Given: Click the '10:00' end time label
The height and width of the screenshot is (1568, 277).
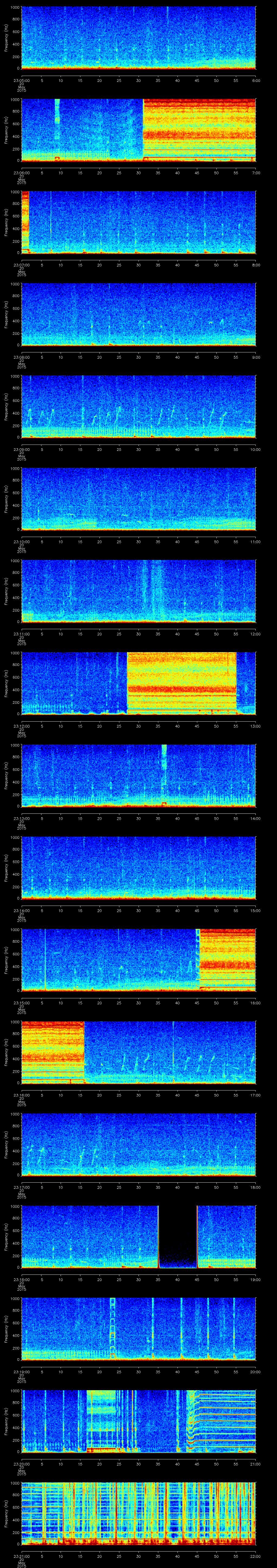Looking at the screenshot, I should [255, 449].
